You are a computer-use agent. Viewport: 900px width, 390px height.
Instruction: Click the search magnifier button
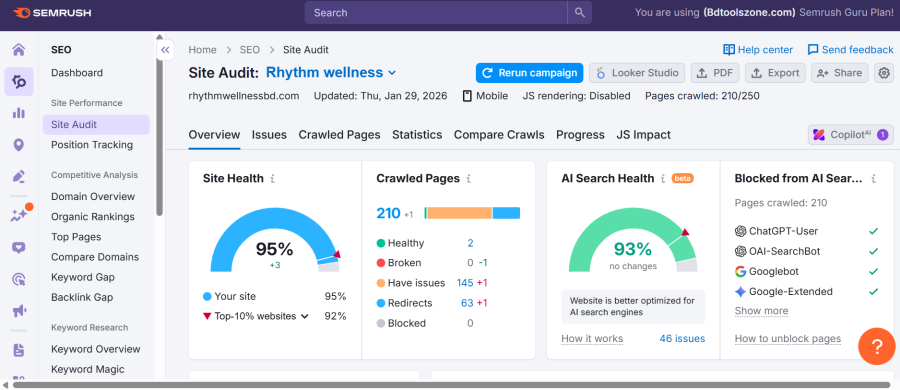[580, 13]
